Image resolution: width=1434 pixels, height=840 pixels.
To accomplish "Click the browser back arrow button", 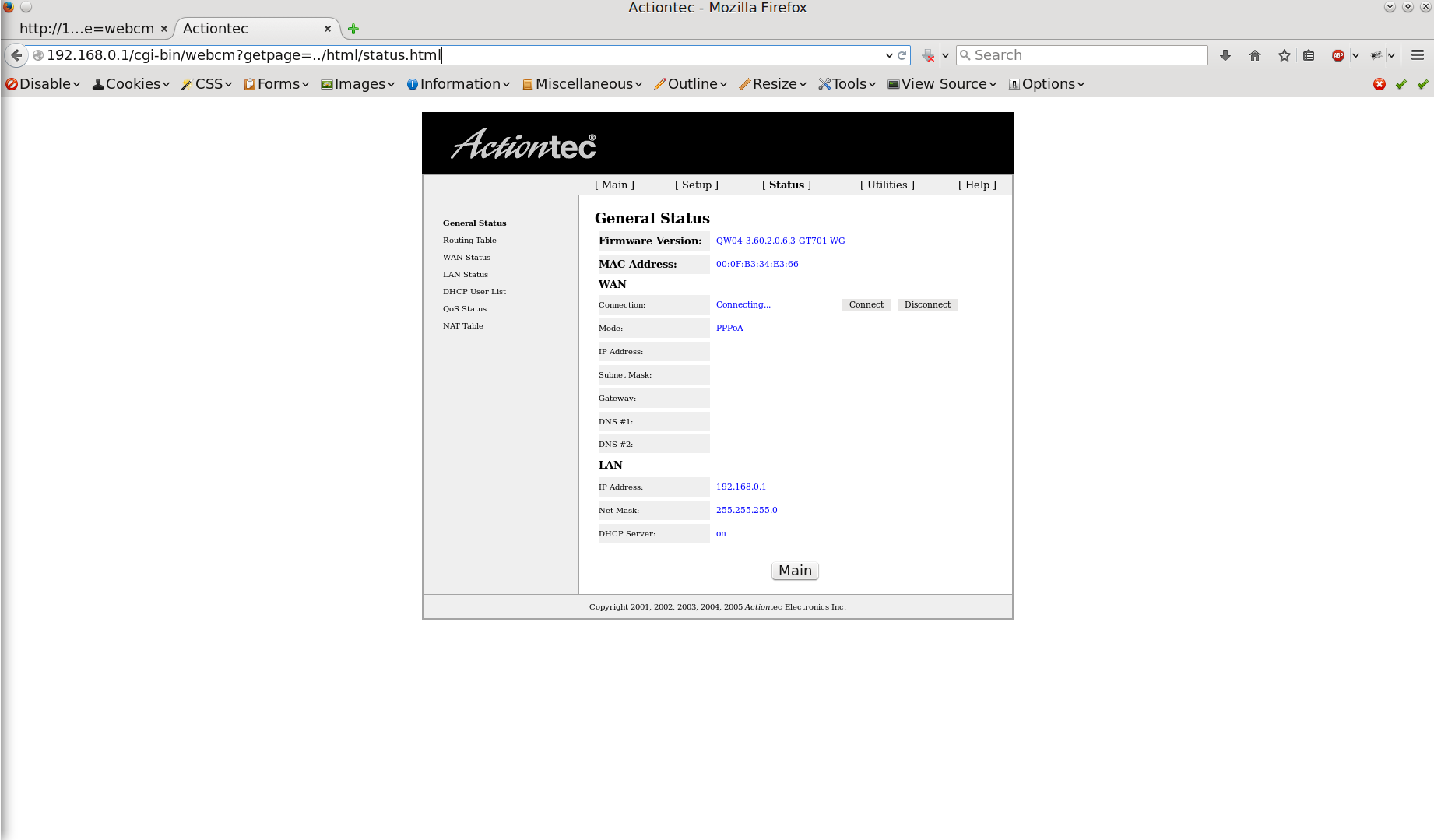I will coord(16,55).
